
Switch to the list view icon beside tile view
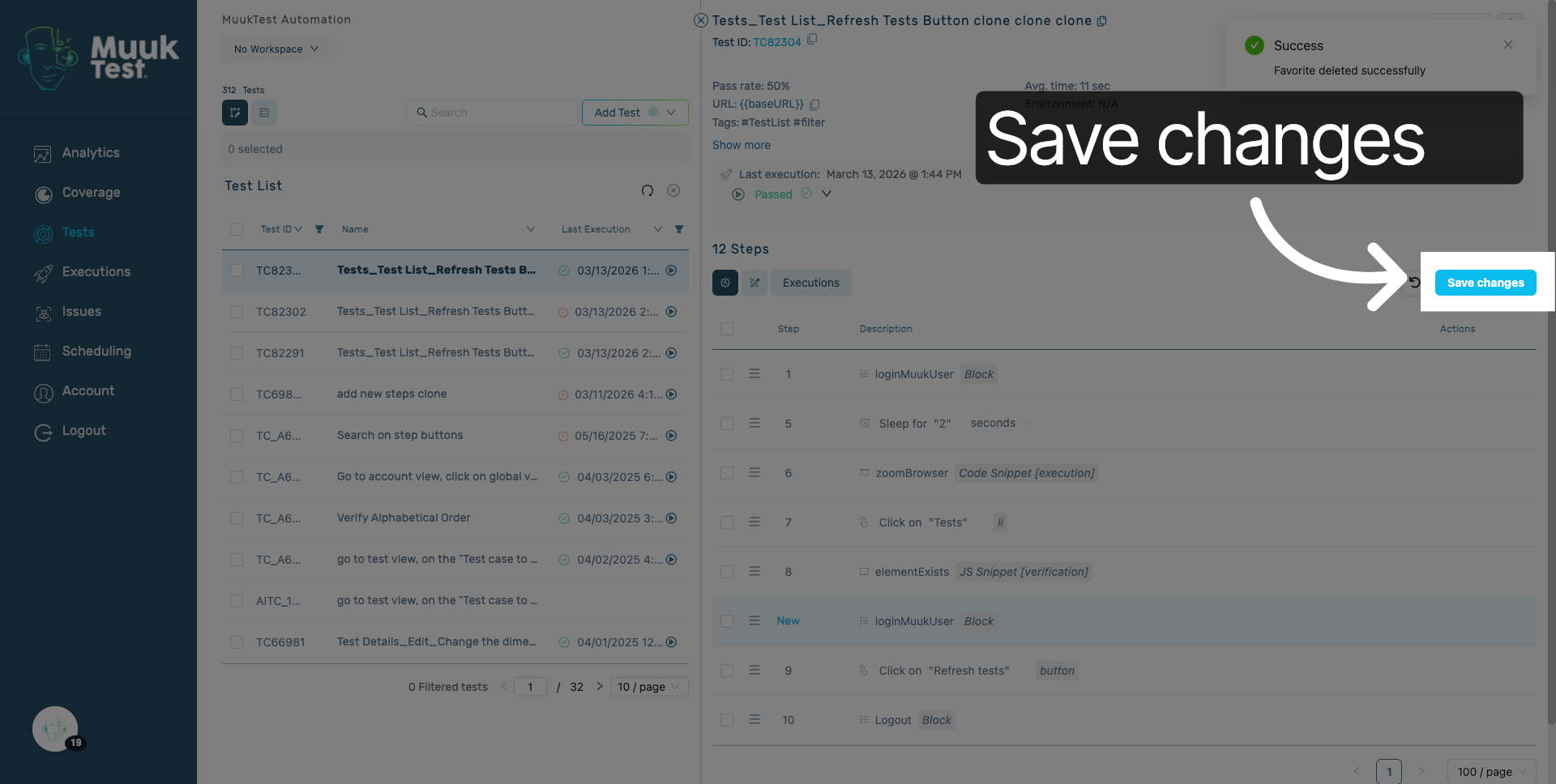264,113
